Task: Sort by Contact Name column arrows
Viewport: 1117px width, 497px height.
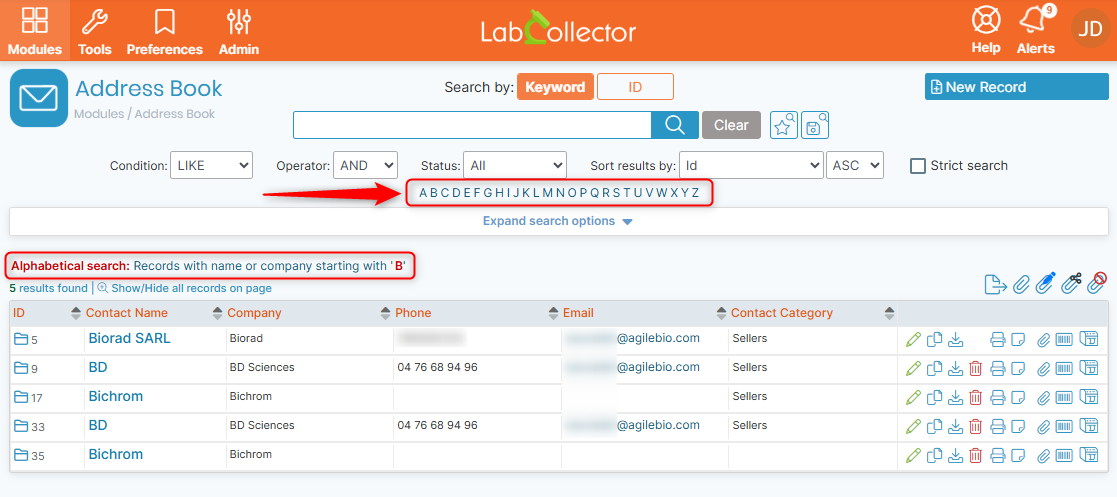Action: tap(218, 313)
